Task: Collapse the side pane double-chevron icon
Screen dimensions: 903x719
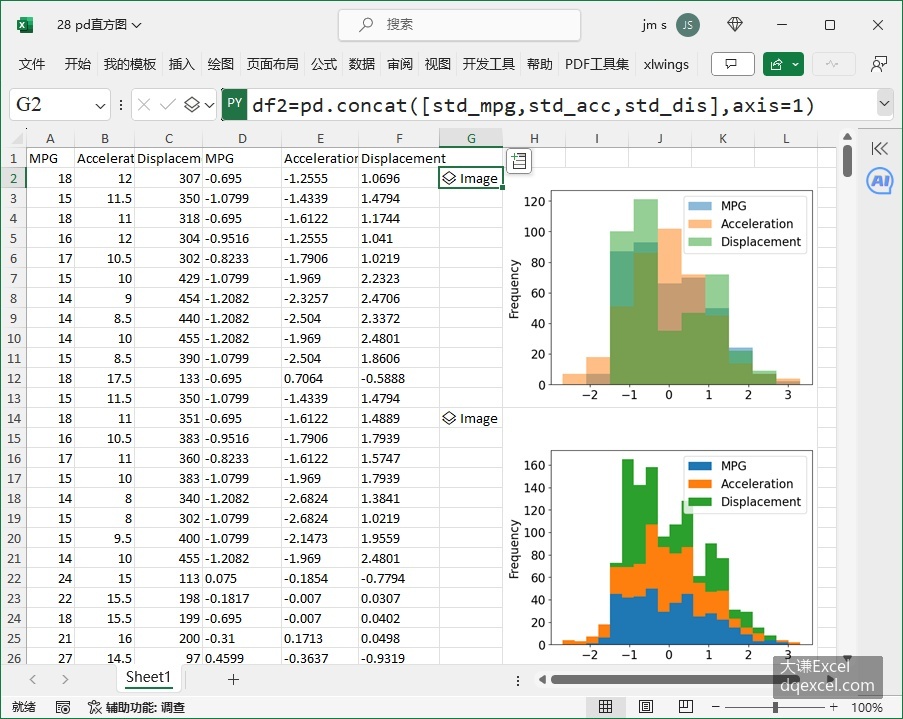Action: 879,149
